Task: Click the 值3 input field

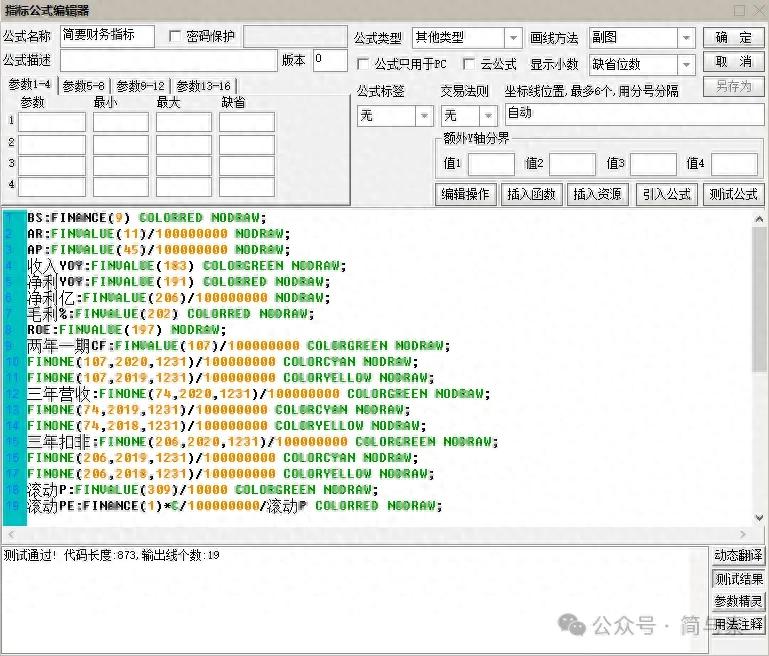Action: coord(653,164)
